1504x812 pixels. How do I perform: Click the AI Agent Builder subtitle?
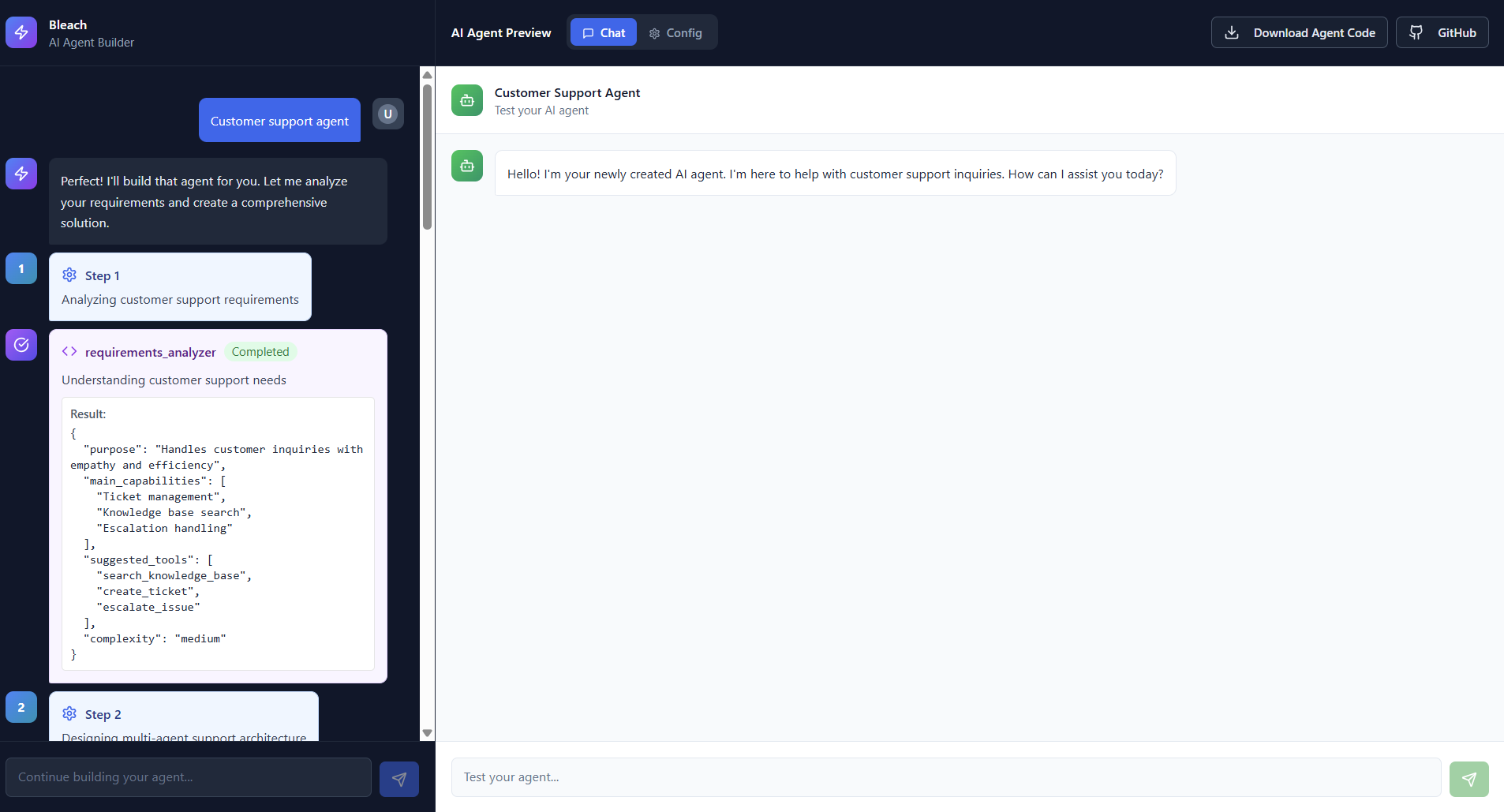click(x=92, y=43)
